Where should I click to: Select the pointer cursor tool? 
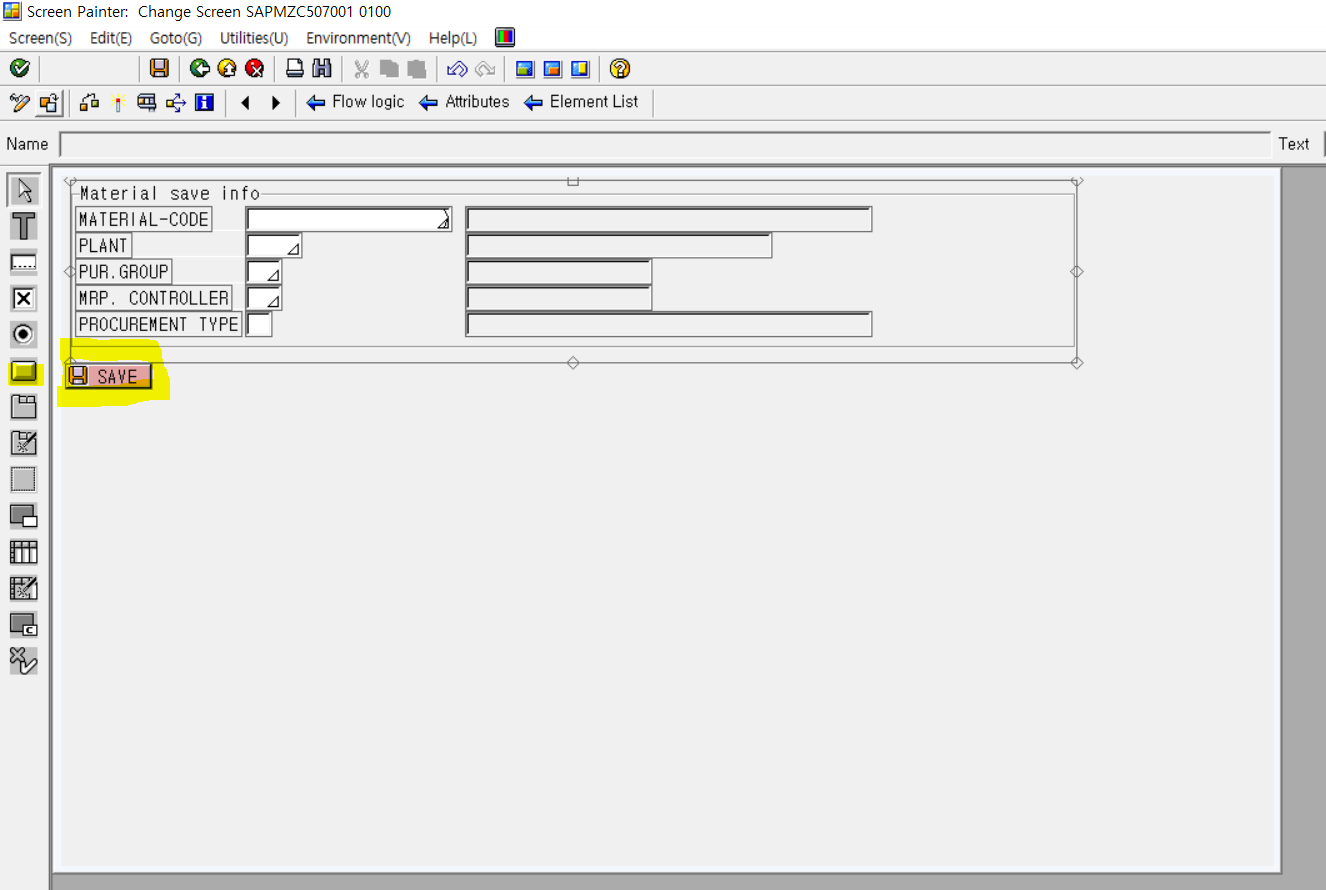24,189
